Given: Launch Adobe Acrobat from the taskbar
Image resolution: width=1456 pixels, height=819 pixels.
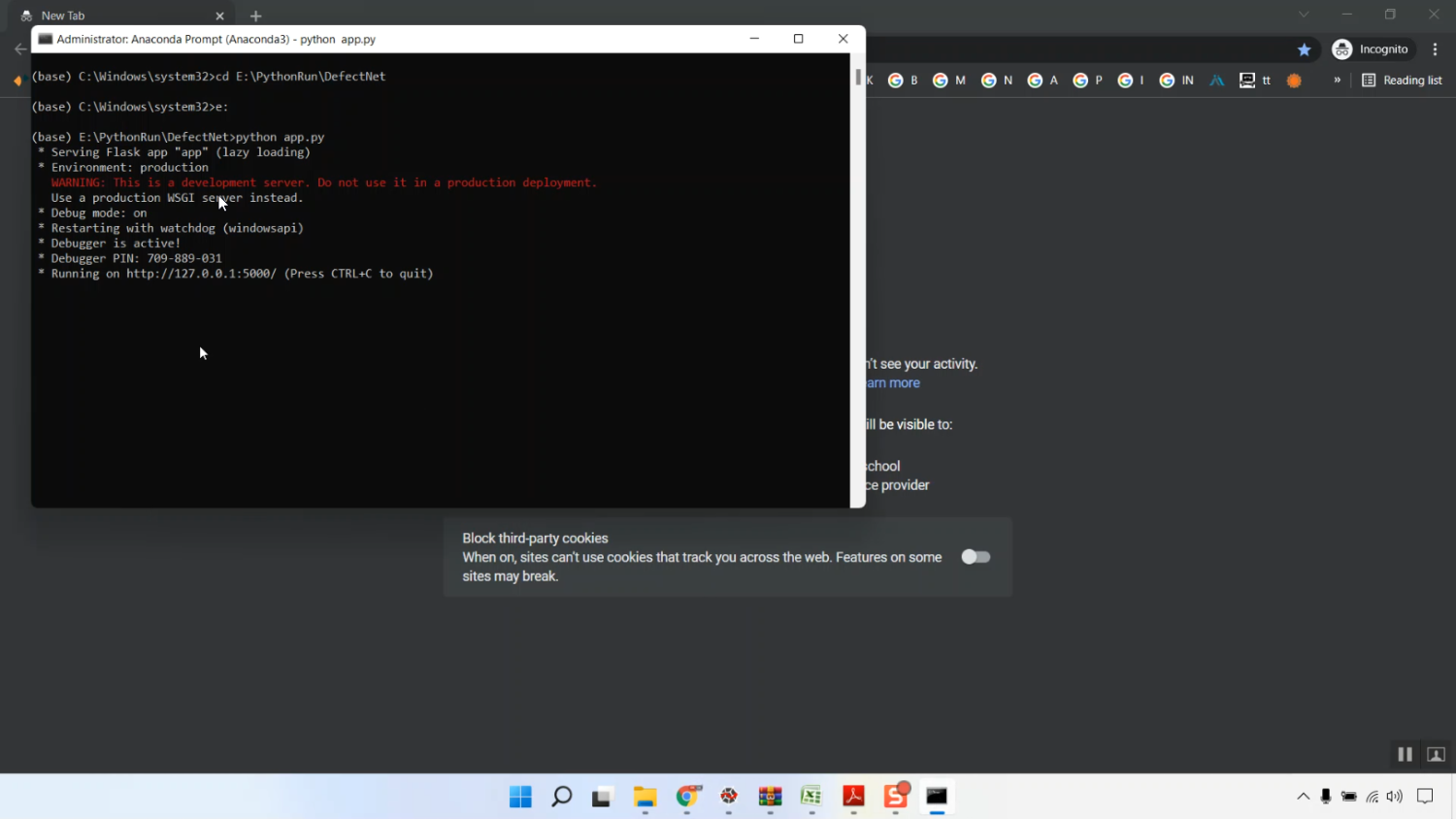Looking at the screenshot, I should [853, 797].
